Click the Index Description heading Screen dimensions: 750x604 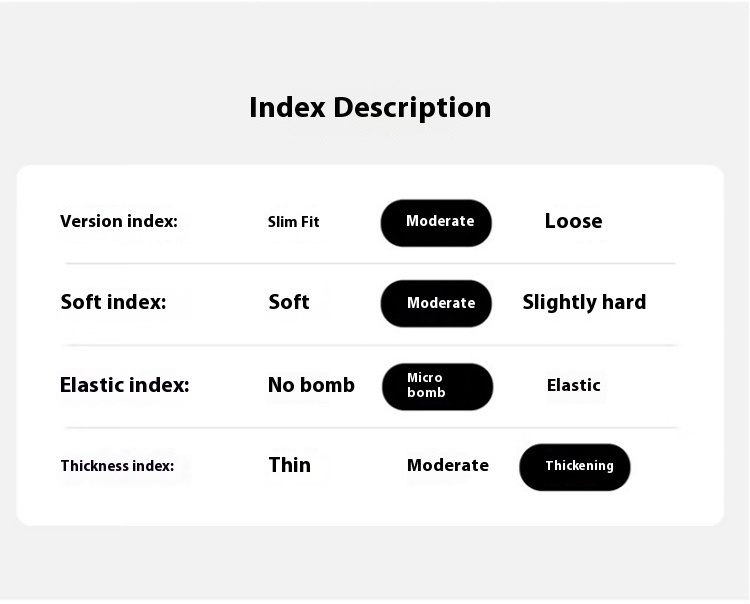point(370,108)
